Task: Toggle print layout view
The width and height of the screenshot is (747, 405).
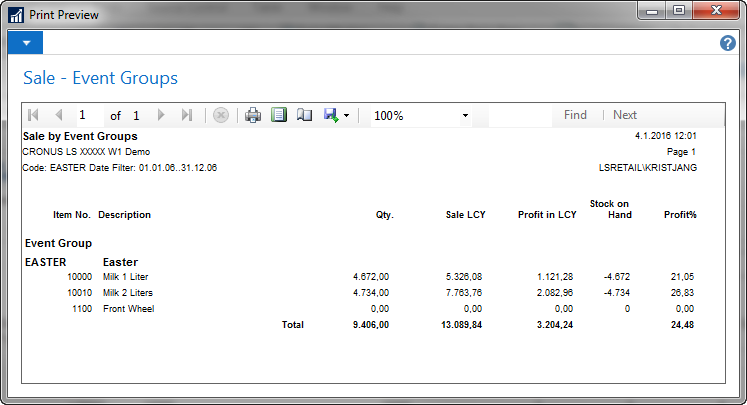Action: [x=279, y=115]
